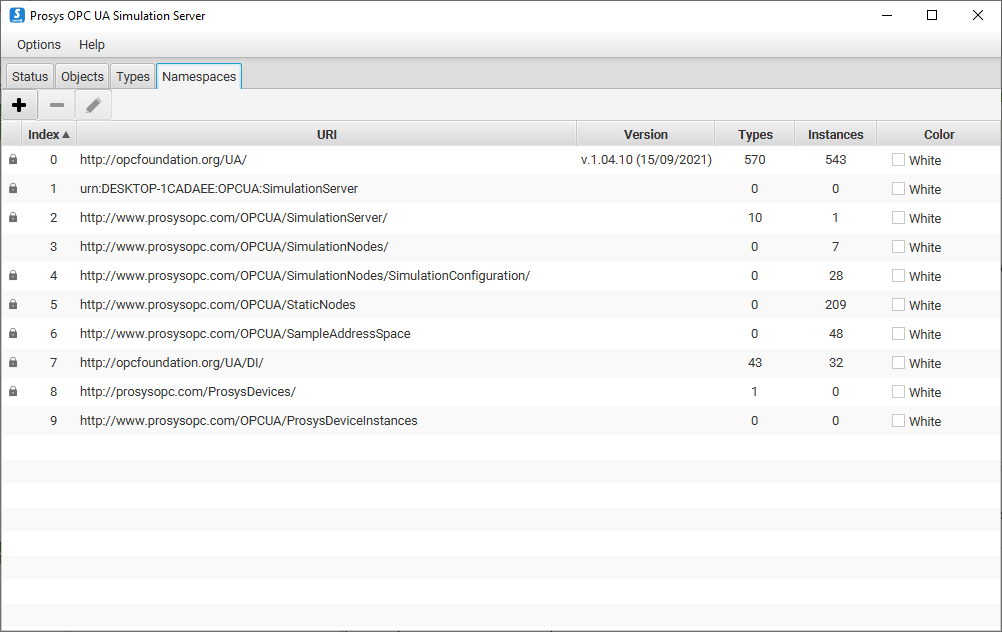The height and width of the screenshot is (632, 1002).
Task: Toggle color checkbox for SimulationNodes index 3
Action: click(x=898, y=247)
